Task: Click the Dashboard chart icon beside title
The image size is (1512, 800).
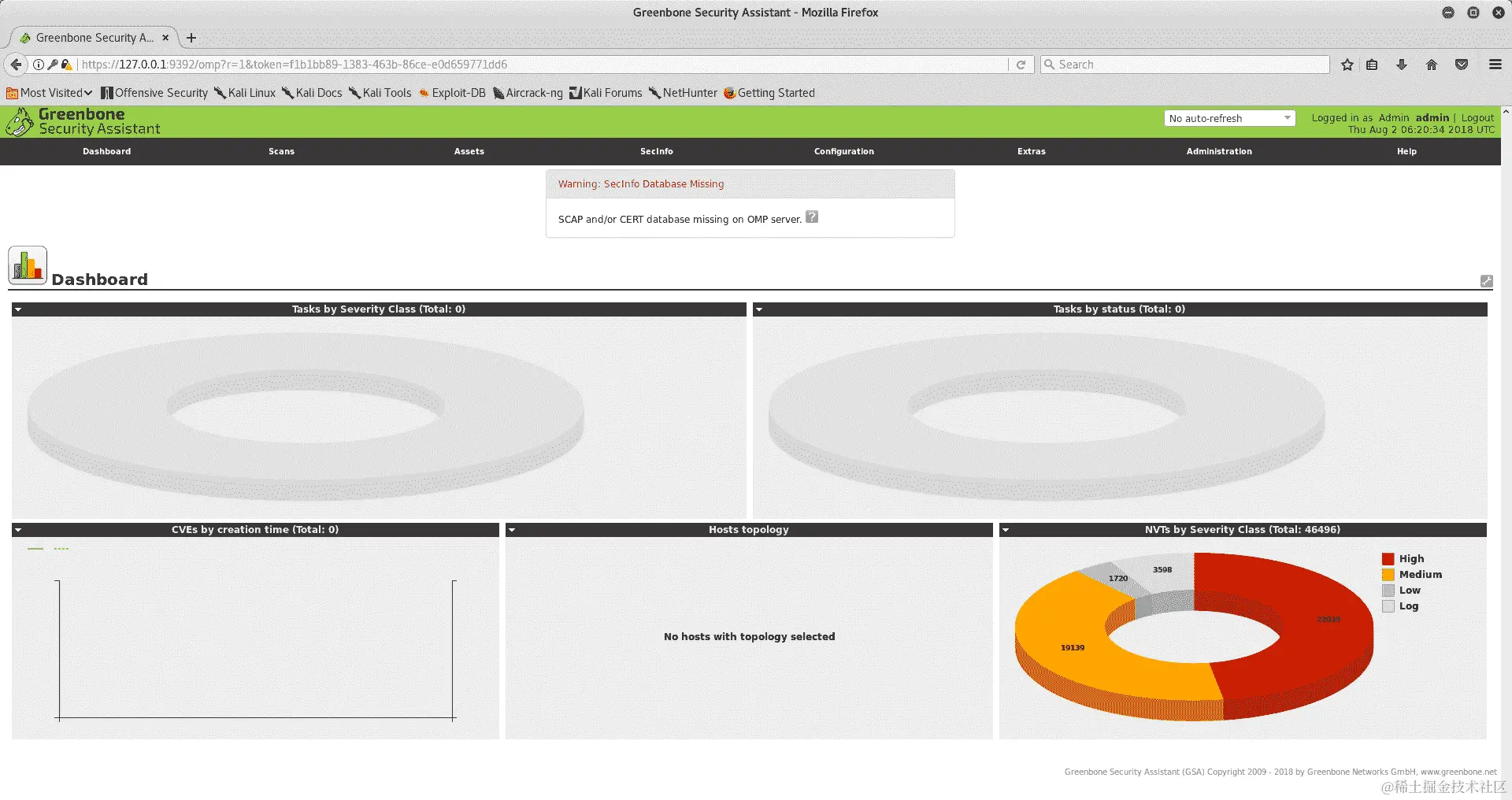Action: pos(28,265)
